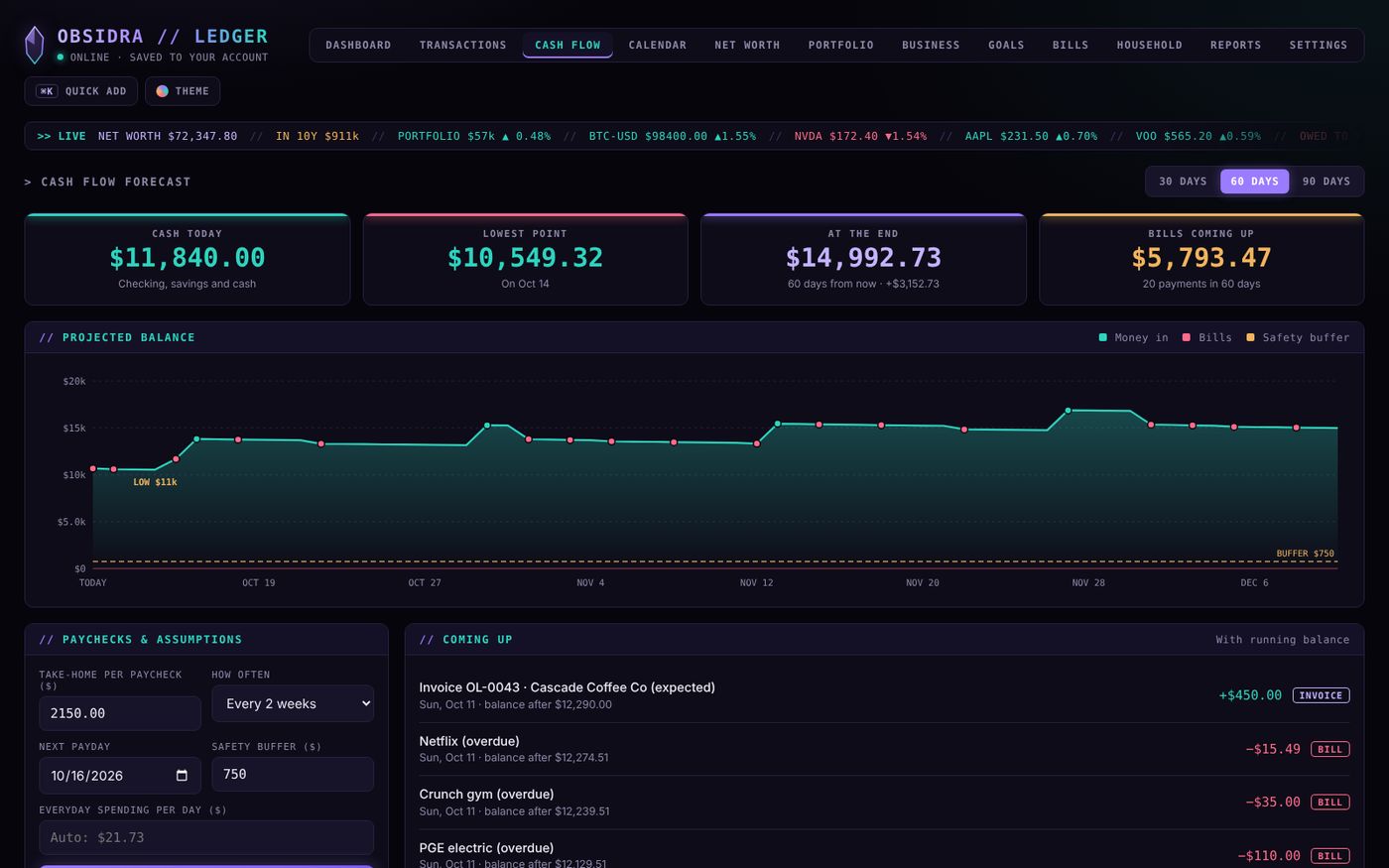The width and height of the screenshot is (1389, 868).
Task: Click the Obsidra crystal logo icon
Action: click(x=34, y=45)
